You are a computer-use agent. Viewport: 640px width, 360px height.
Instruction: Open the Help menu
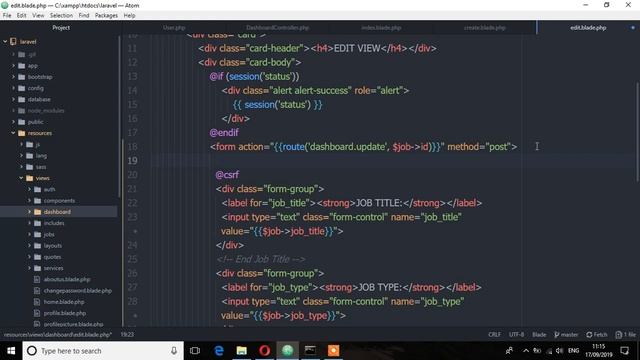pos(129,16)
